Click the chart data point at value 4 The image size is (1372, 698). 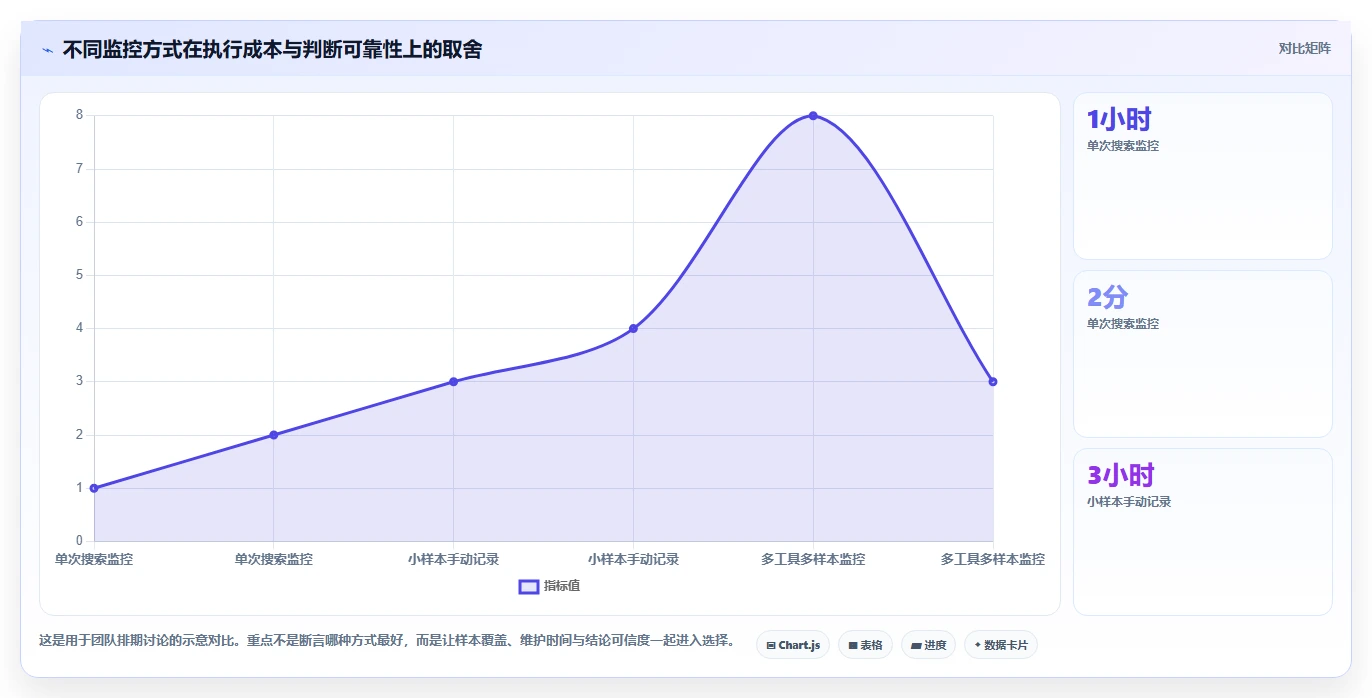tap(633, 328)
